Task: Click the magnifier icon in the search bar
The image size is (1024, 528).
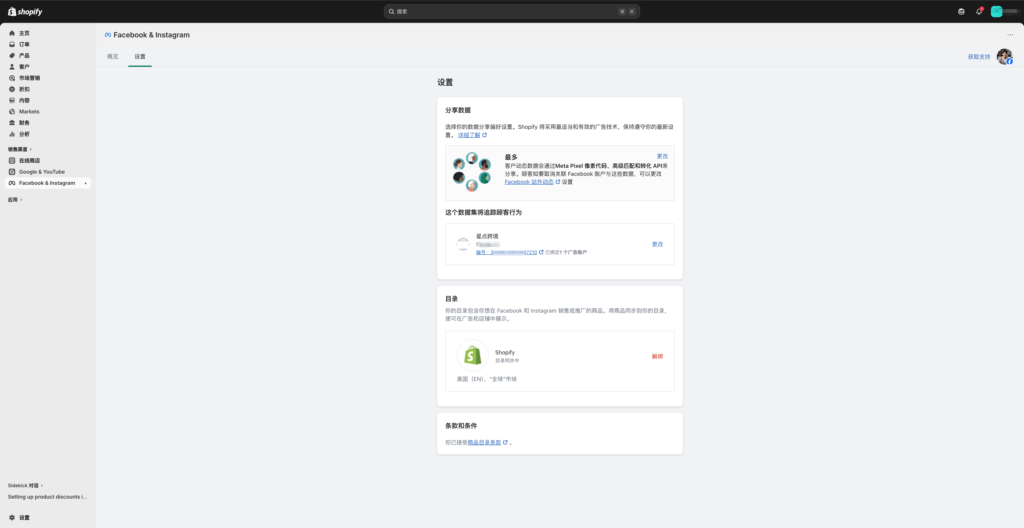Action: click(x=391, y=11)
